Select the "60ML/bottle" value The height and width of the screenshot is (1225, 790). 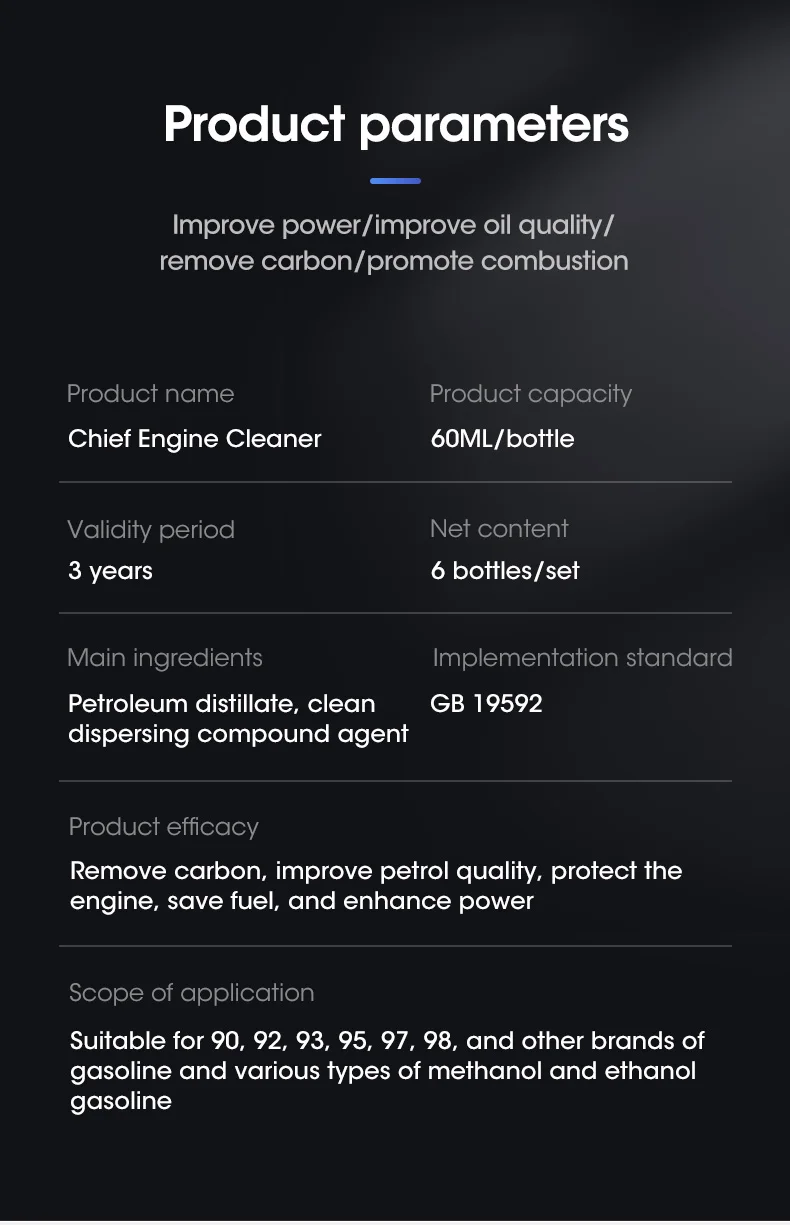pyautogui.click(x=502, y=439)
